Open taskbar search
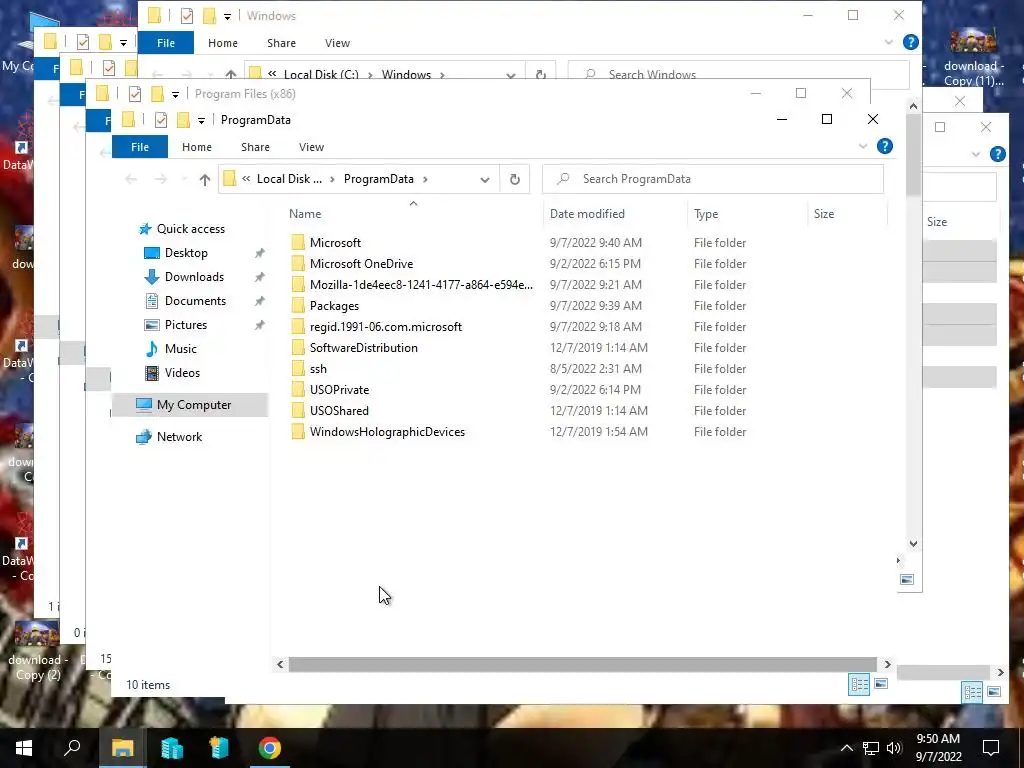This screenshot has height=768, width=1024. point(72,748)
